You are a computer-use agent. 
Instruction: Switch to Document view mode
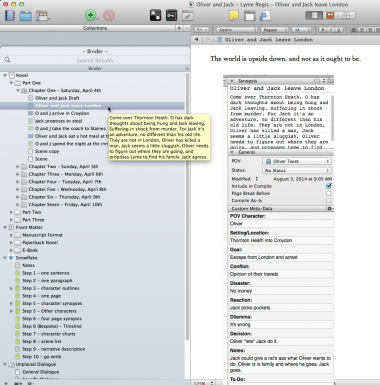click(314, 15)
